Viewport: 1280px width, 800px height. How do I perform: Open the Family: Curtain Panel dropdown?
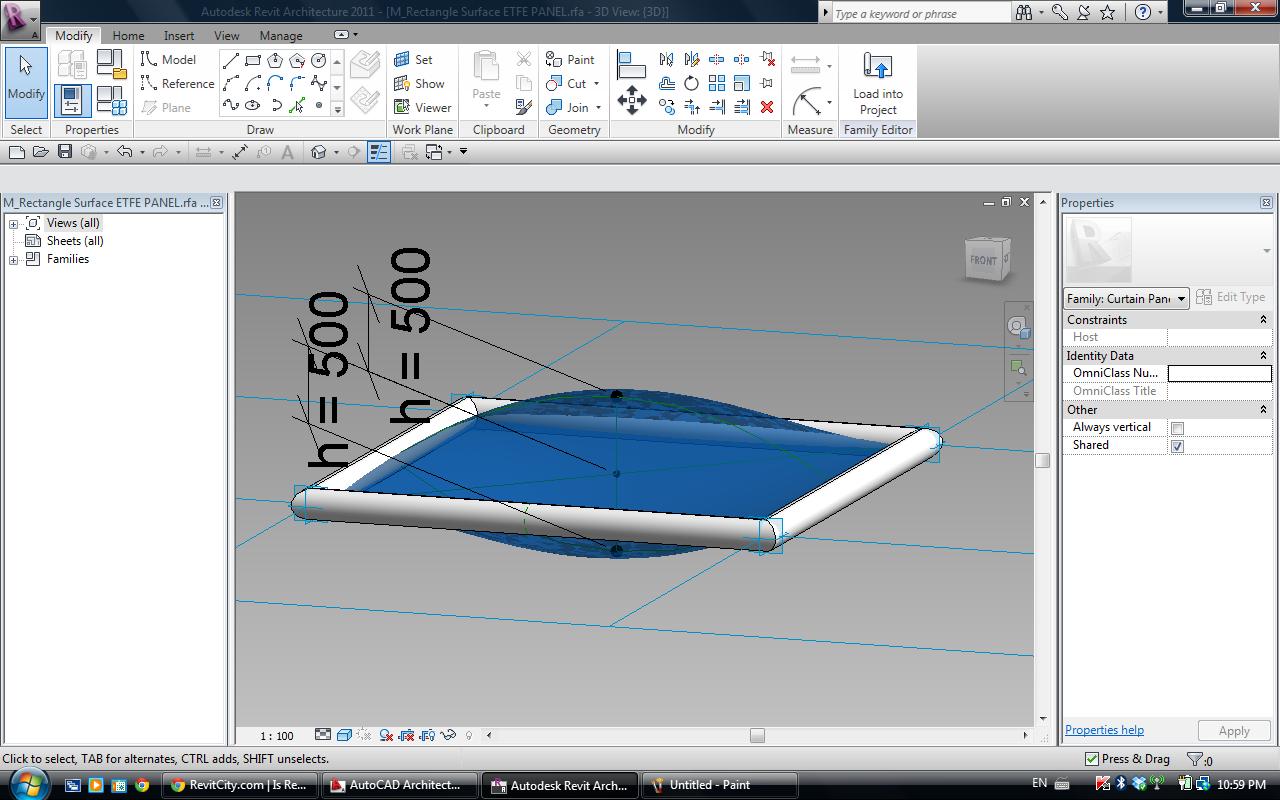pos(1181,298)
